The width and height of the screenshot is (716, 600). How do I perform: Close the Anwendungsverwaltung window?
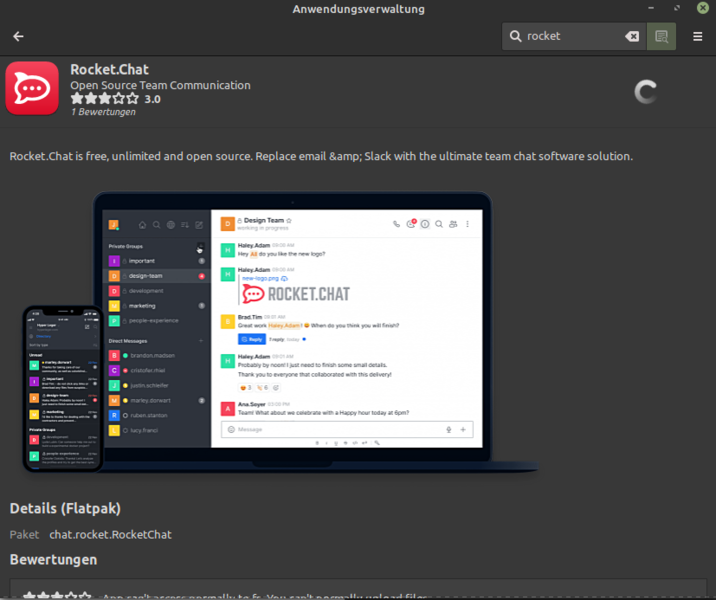click(x=703, y=8)
